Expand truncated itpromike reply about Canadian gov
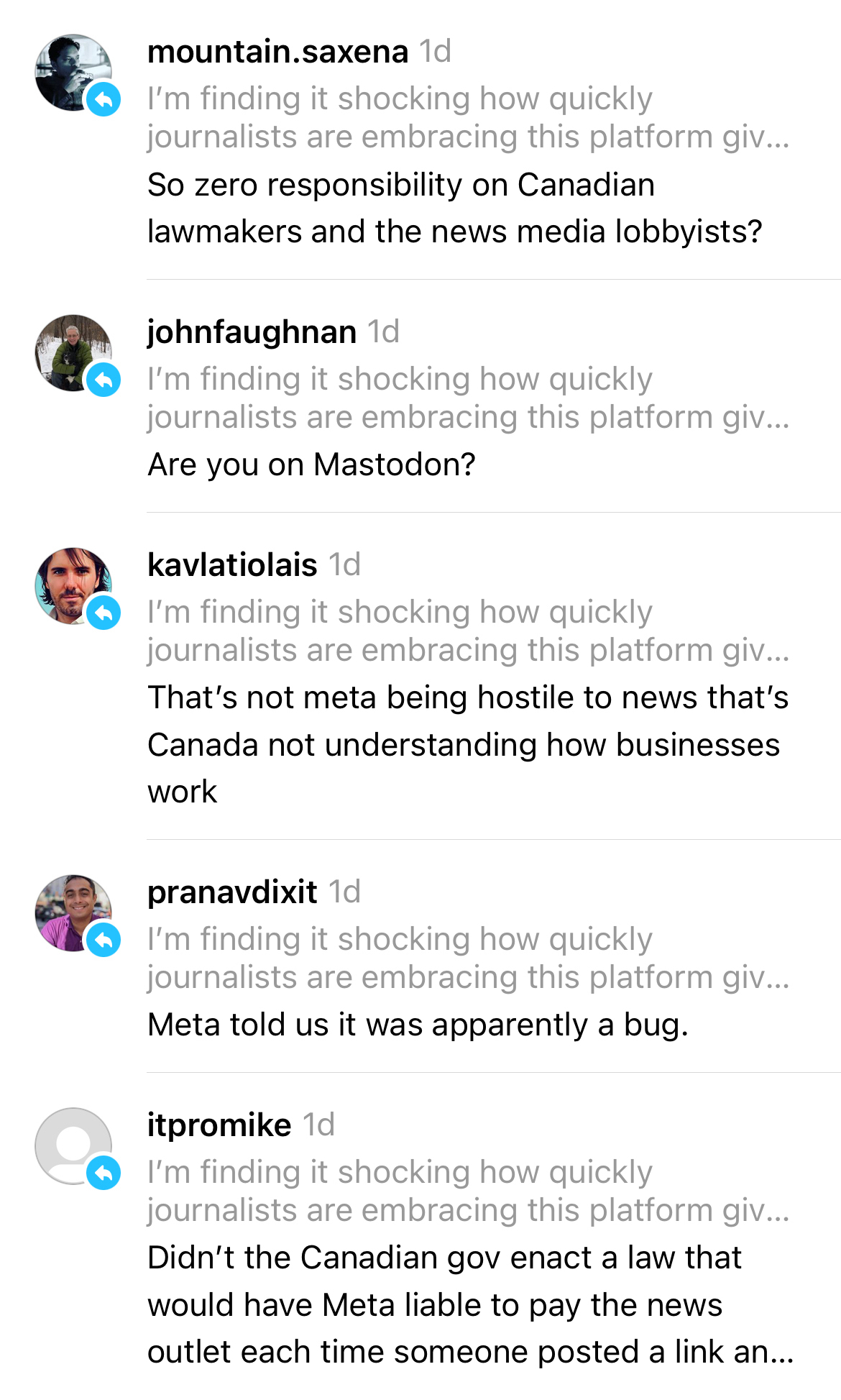This screenshot has width=841, height=1400. [x=470, y=1305]
